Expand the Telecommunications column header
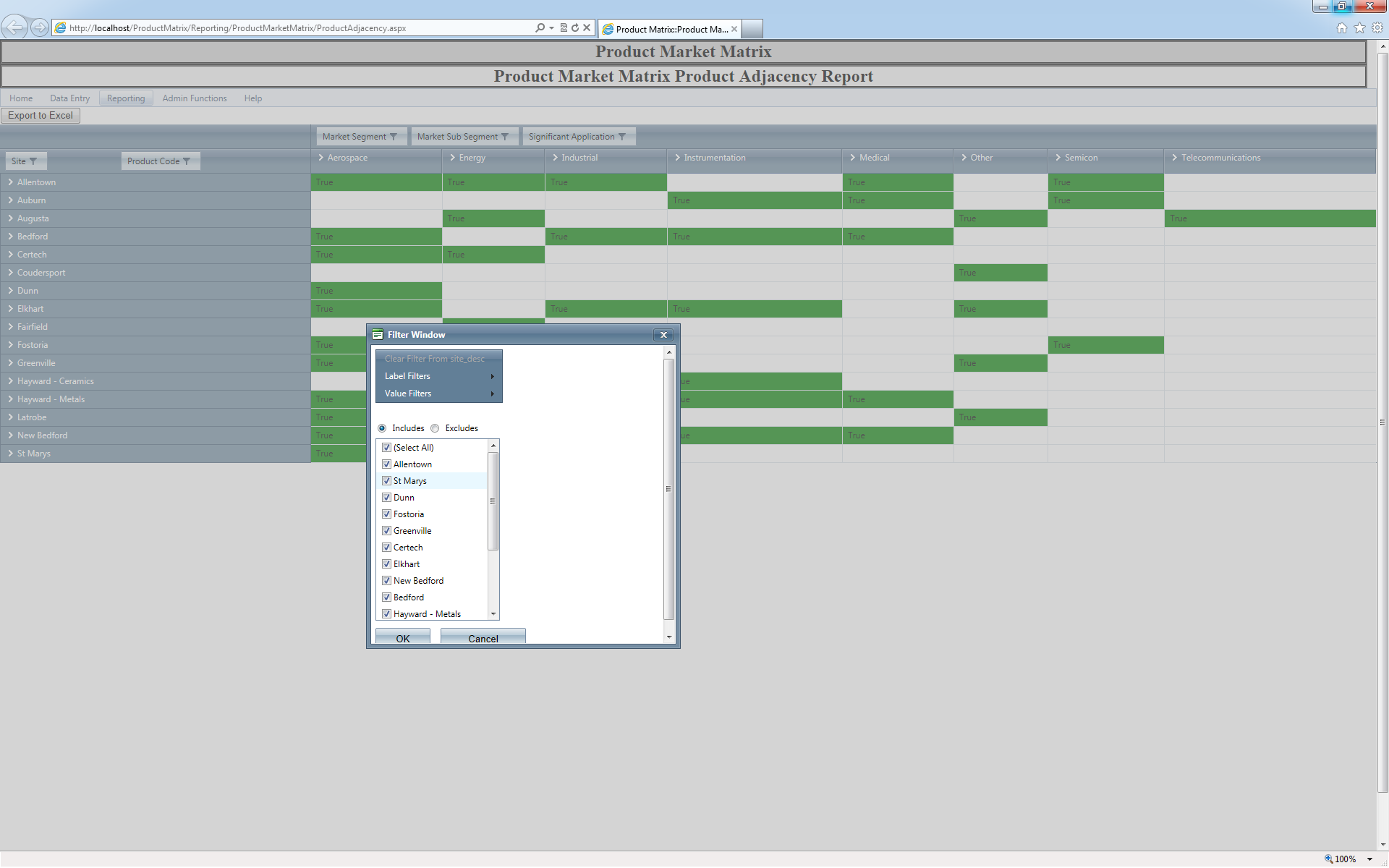The width and height of the screenshot is (1389, 868). (1175, 158)
